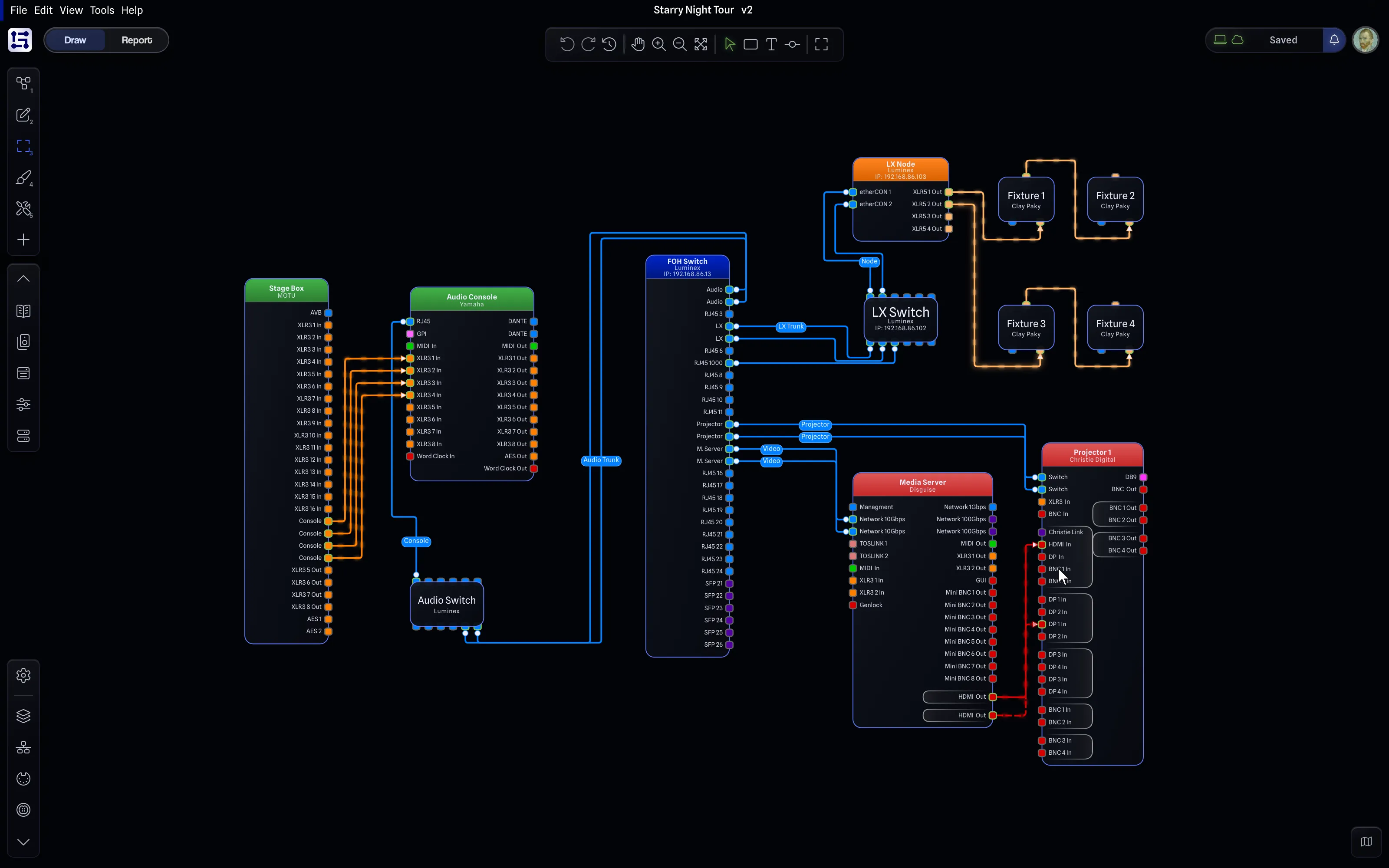Viewport: 1389px width, 868px height.
Task: Click the plus add sidebar button
Action: pos(23,240)
